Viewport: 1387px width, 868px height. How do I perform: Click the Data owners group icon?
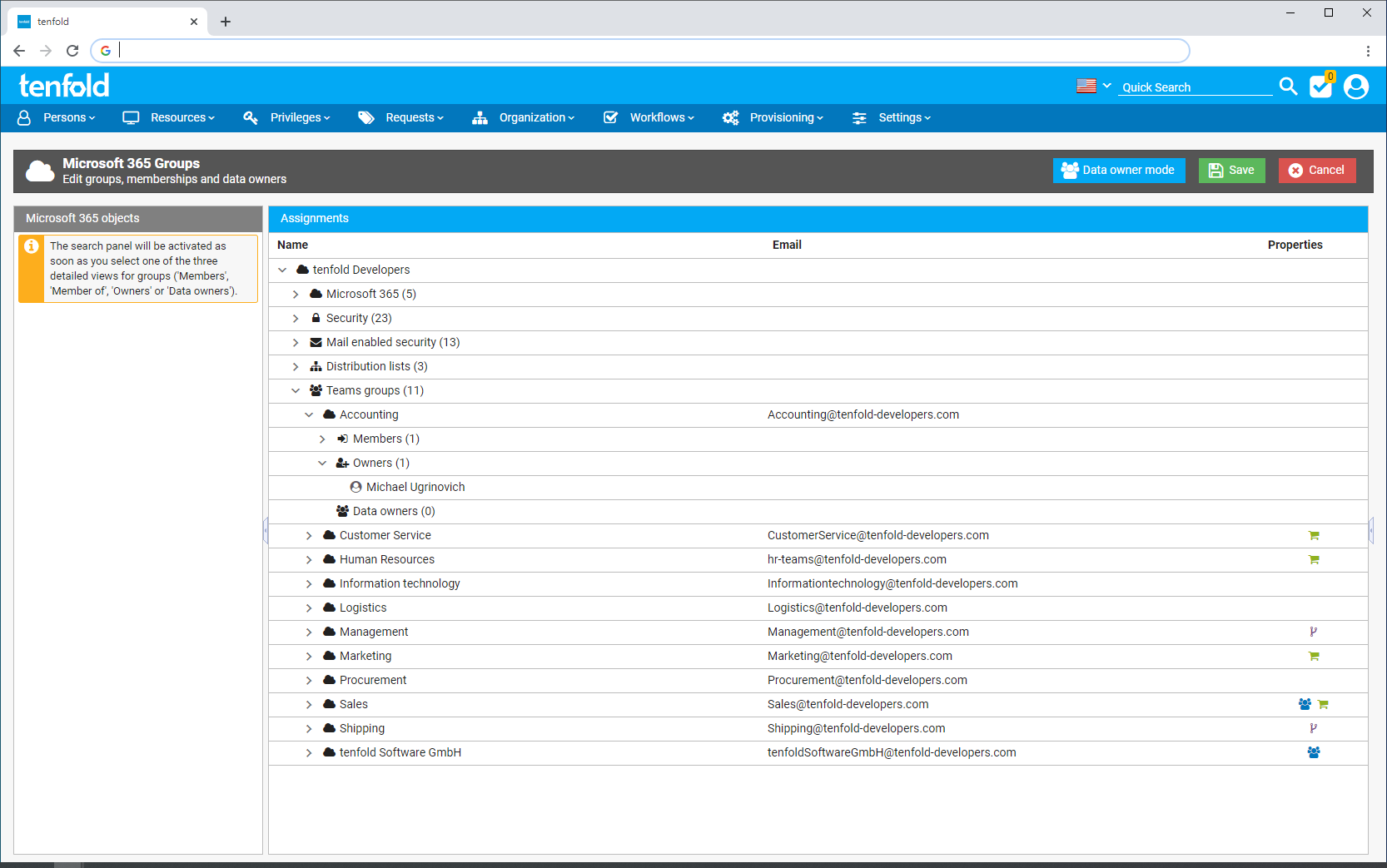point(343,511)
